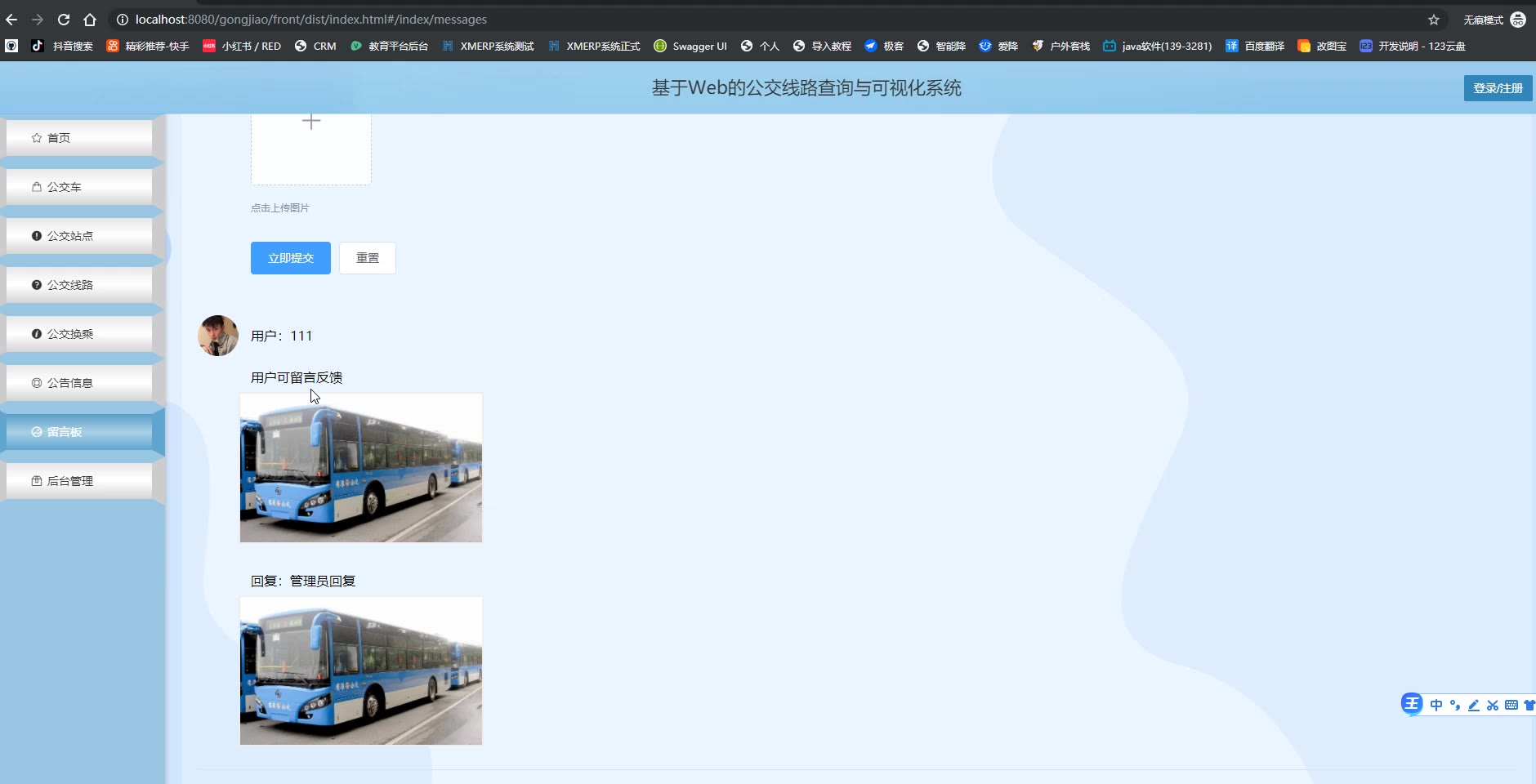The width and height of the screenshot is (1536, 784).
Task: Click the page title 基于Web的公交线路查询与可视化系统
Action: (806, 88)
